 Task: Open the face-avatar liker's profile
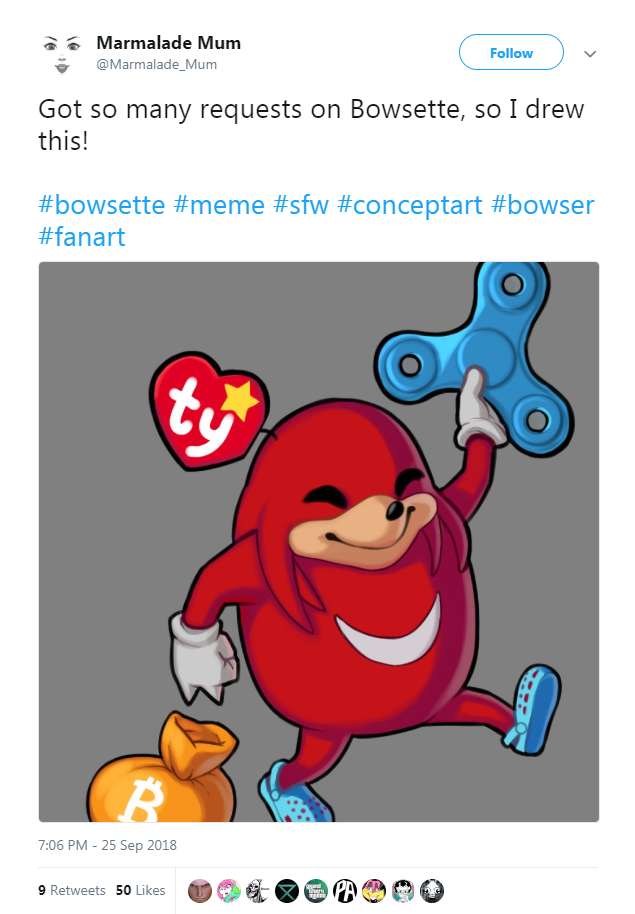tap(199, 891)
